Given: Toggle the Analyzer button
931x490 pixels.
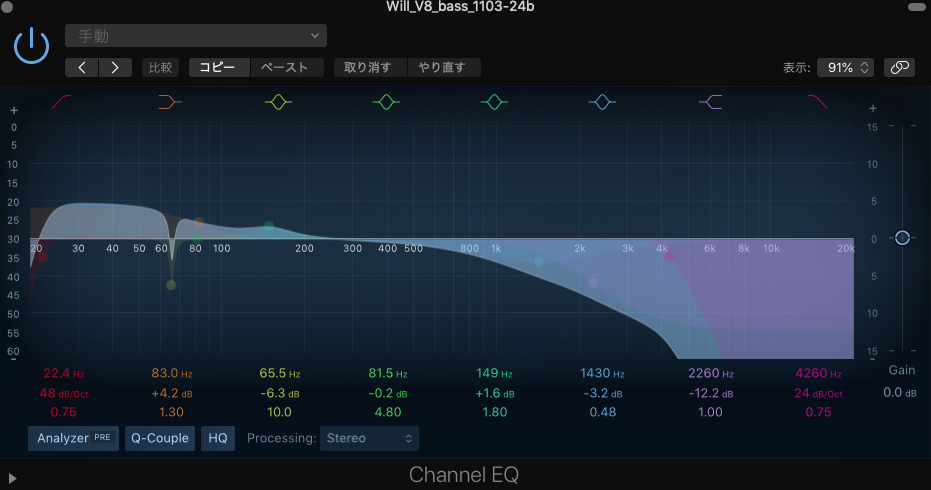Looking at the screenshot, I should click(73, 438).
